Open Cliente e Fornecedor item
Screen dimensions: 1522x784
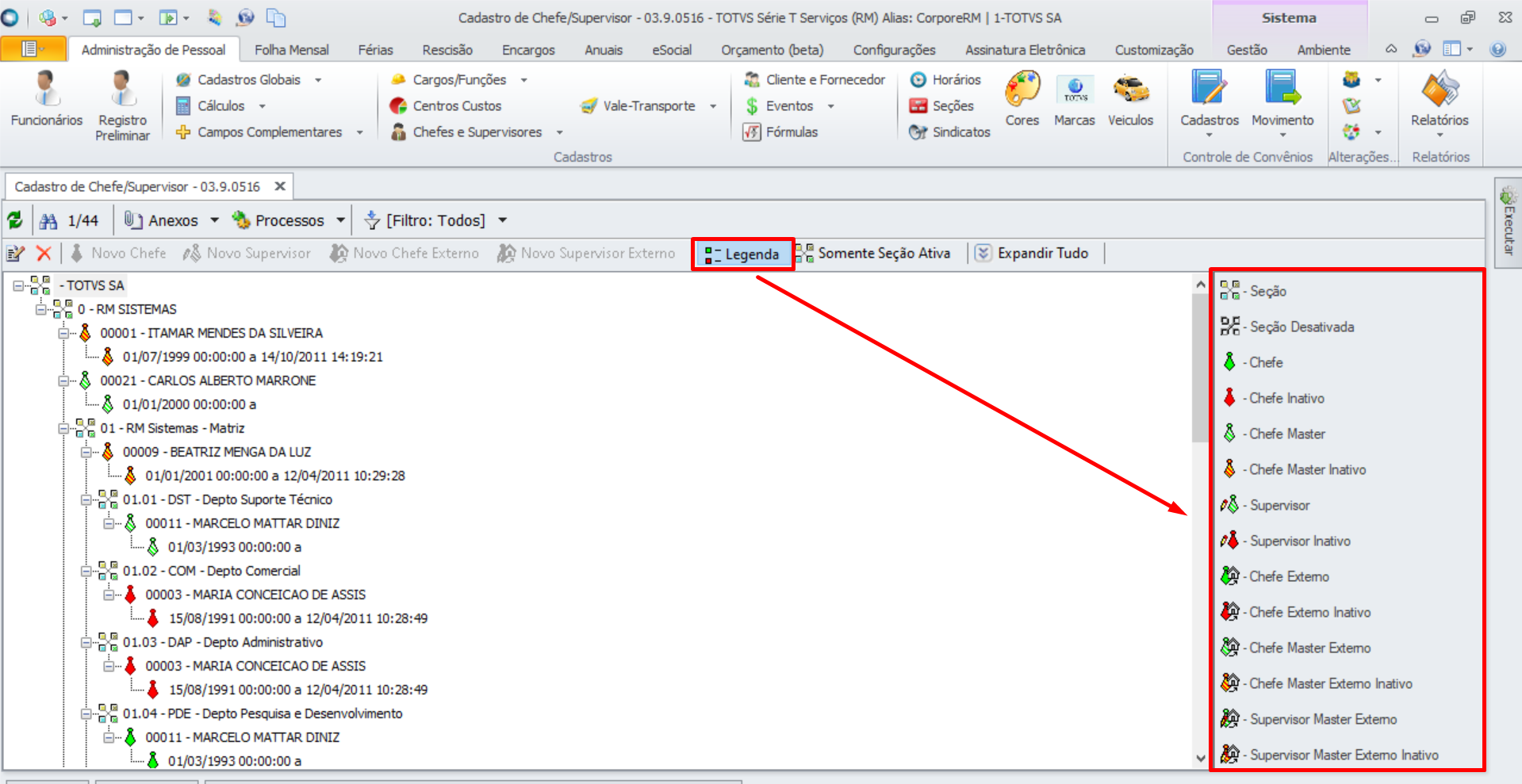tap(815, 79)
